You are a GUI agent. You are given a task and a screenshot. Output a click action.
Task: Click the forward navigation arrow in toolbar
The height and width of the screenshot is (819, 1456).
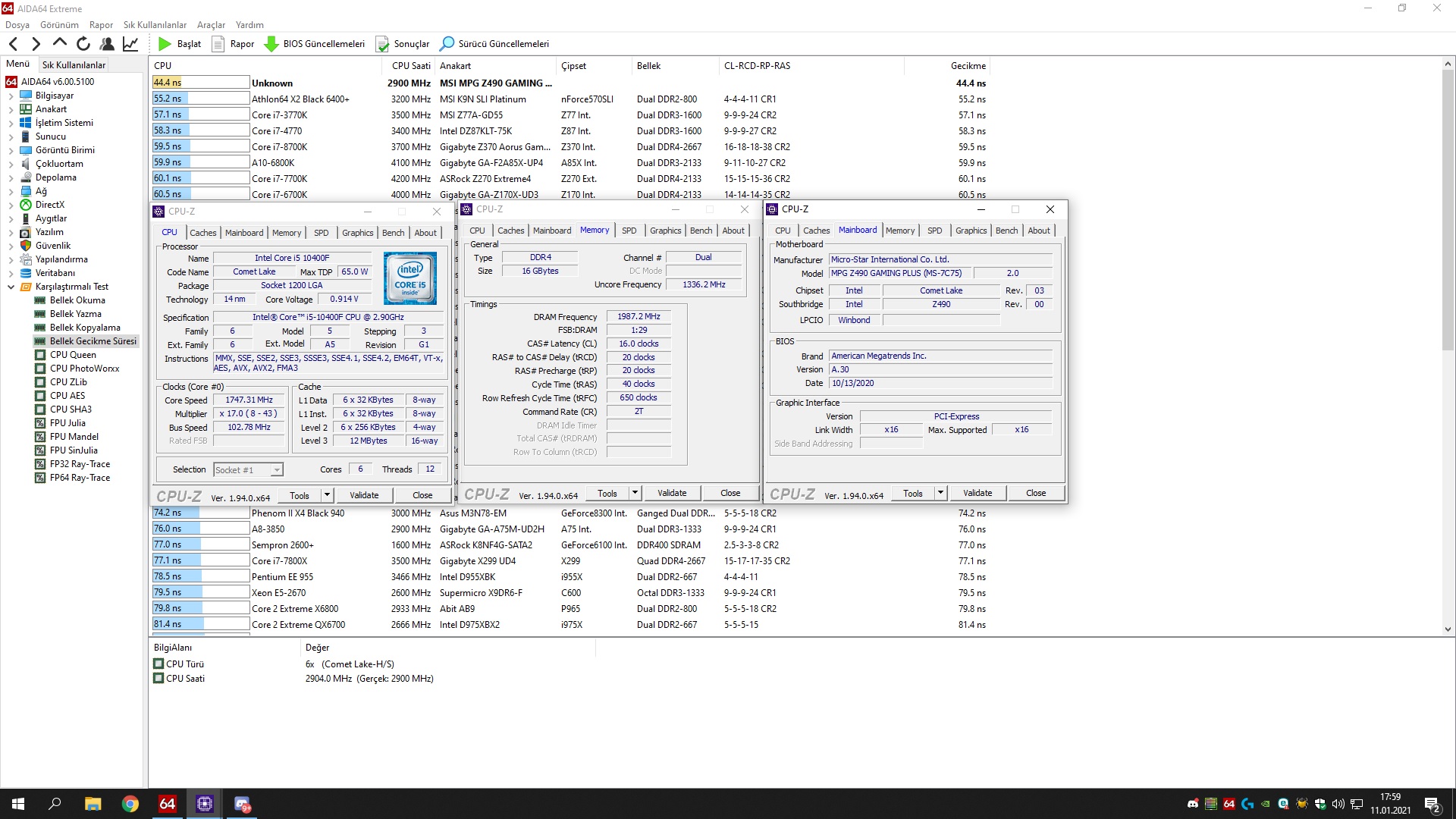click(x=36, y=44)
